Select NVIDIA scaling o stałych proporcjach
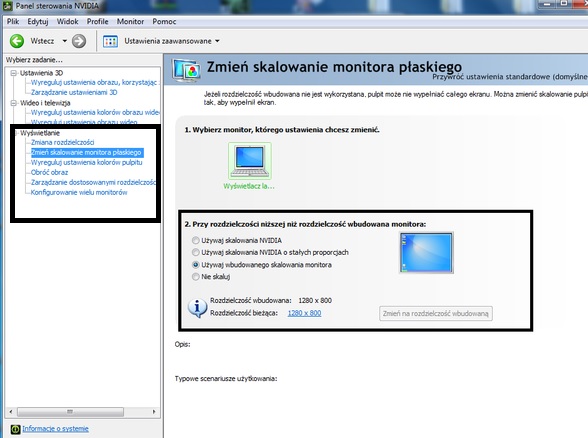The width and height of the screenshot is (588, 438). click(x=195, y=252)
